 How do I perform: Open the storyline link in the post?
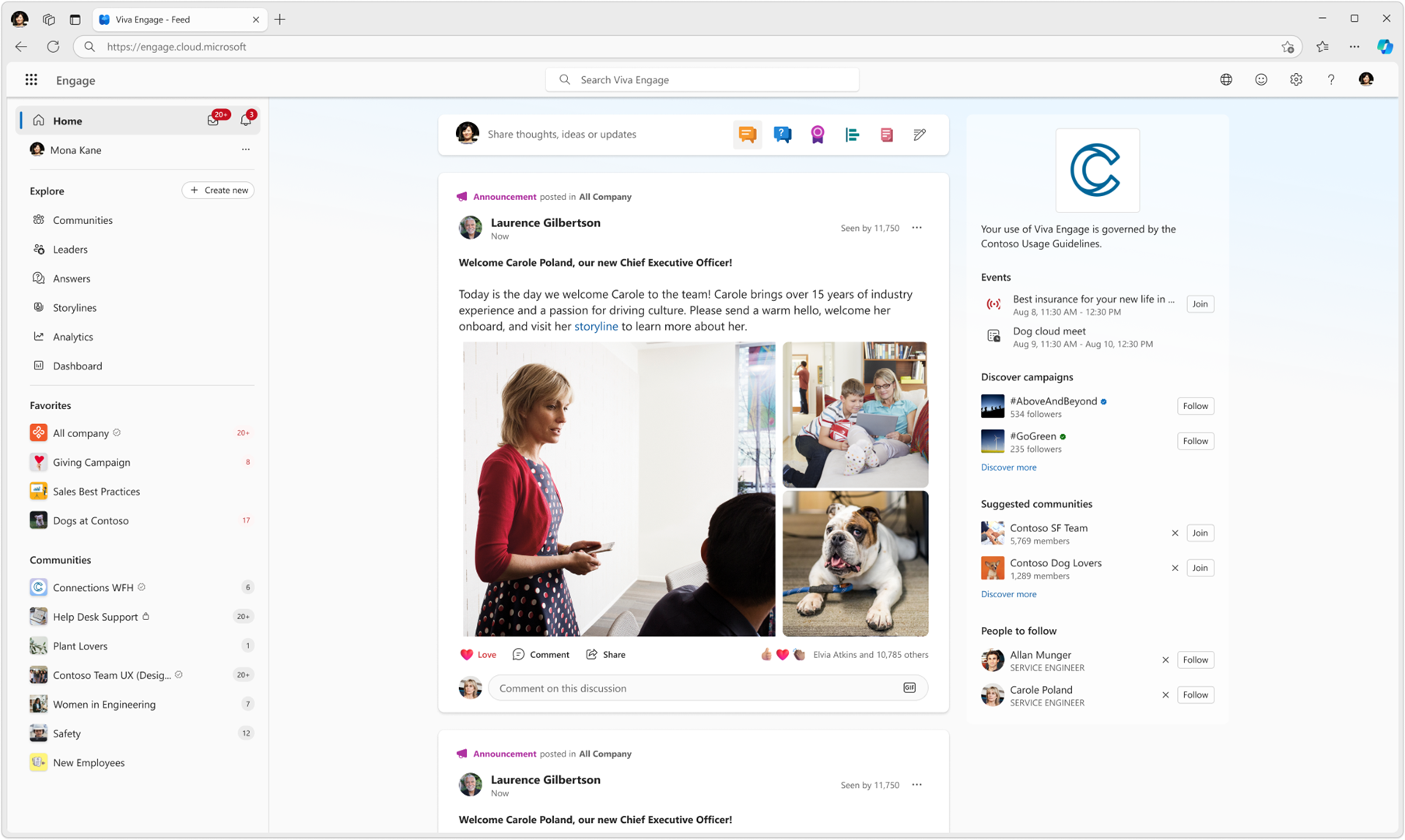(596, 326)
